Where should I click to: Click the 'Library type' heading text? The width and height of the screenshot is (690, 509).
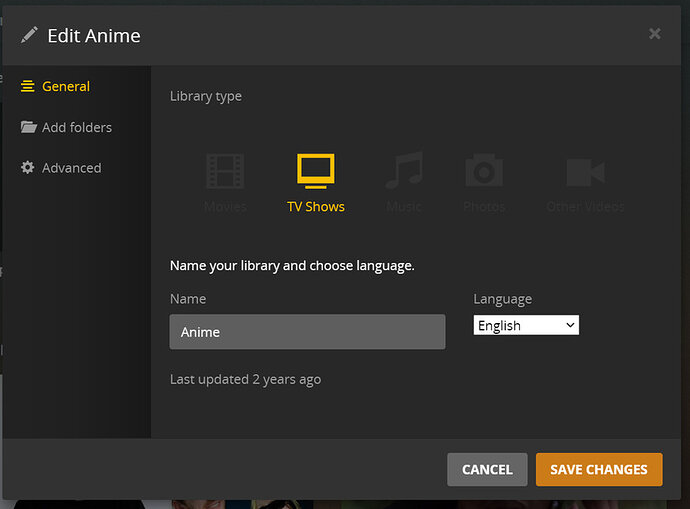(x=206, y=96)
